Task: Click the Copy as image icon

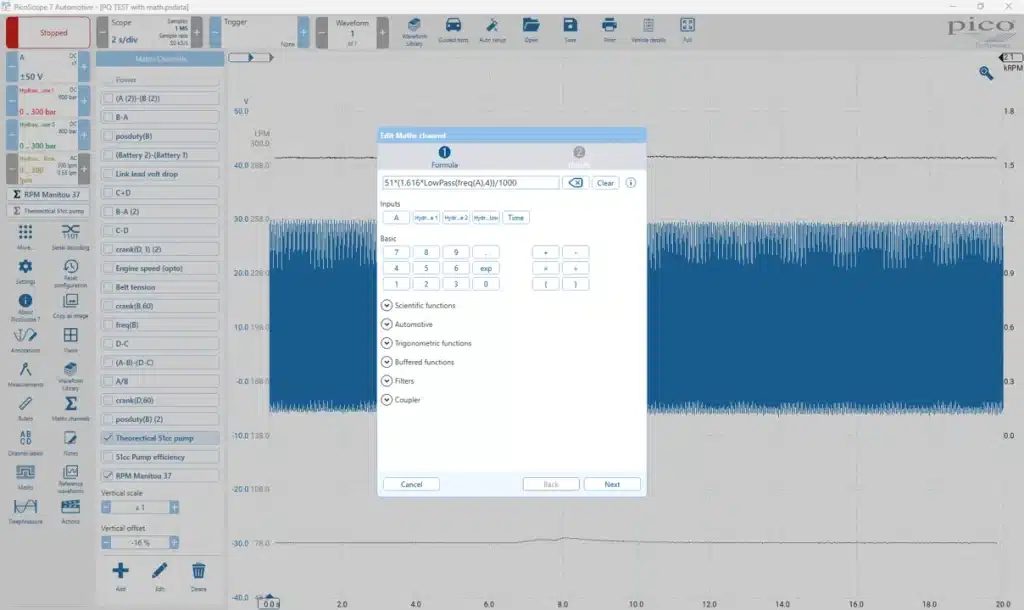Action: pos(71,305)
